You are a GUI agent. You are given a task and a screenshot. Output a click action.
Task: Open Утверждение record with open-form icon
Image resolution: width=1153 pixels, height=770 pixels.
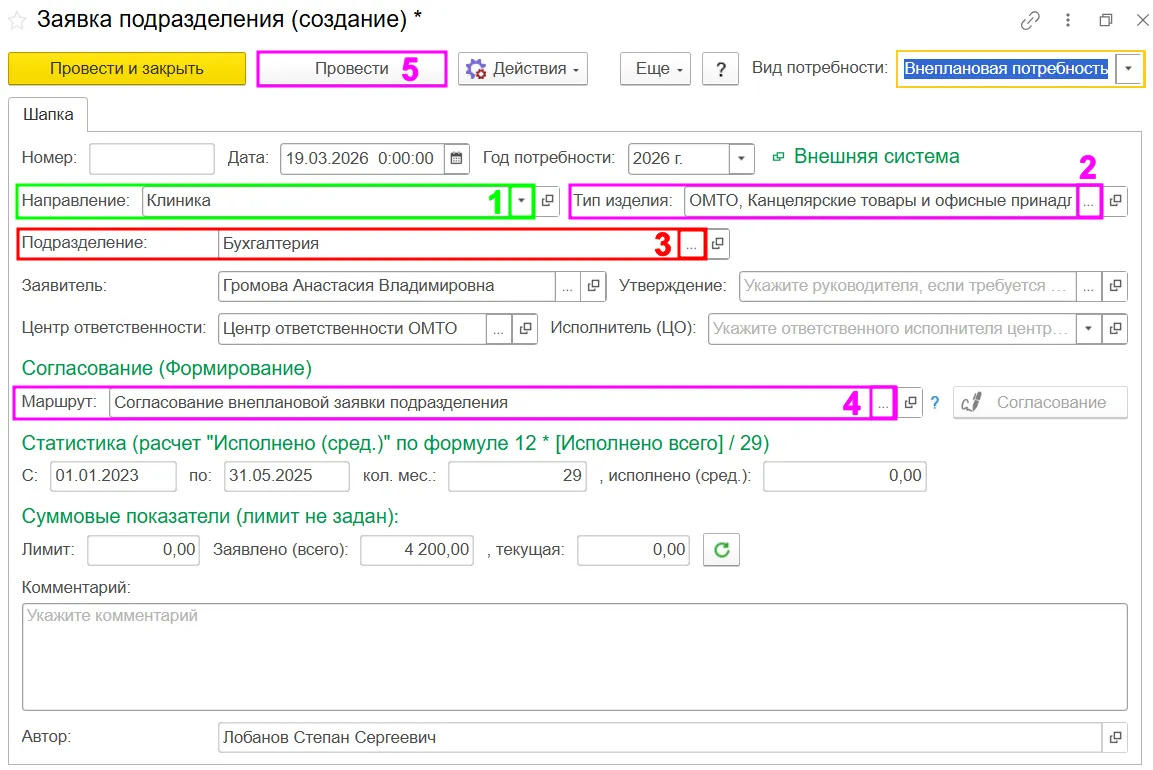1115,286
